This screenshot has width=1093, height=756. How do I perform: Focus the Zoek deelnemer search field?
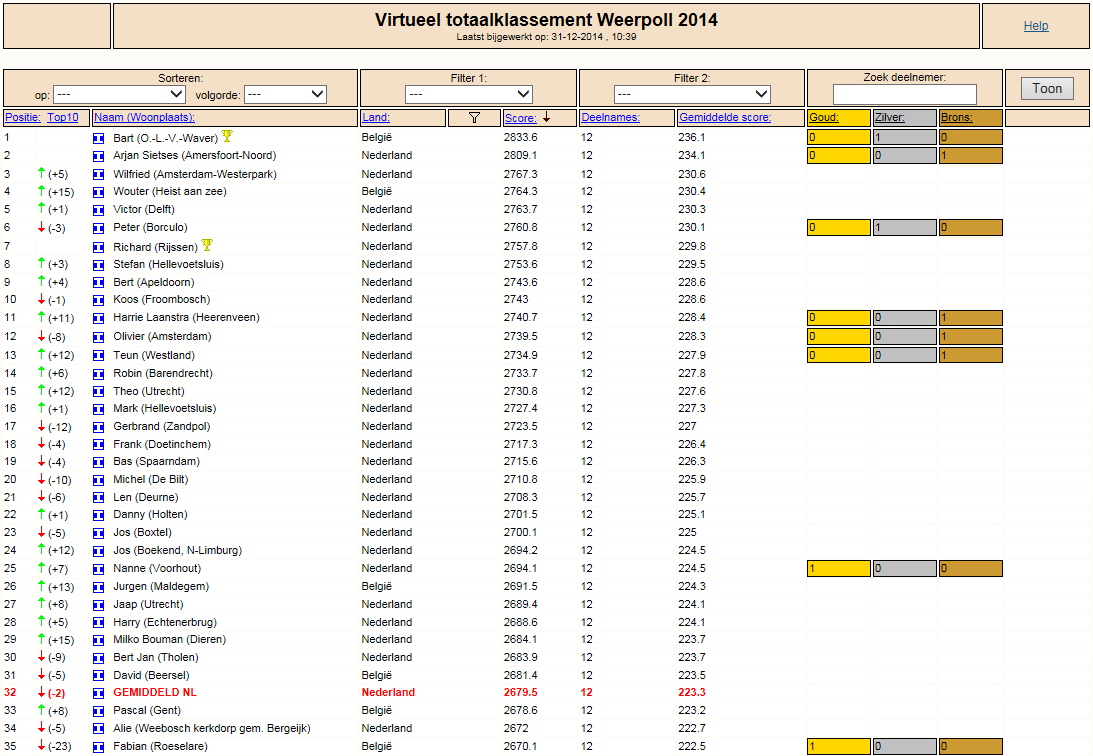point(905,94)
